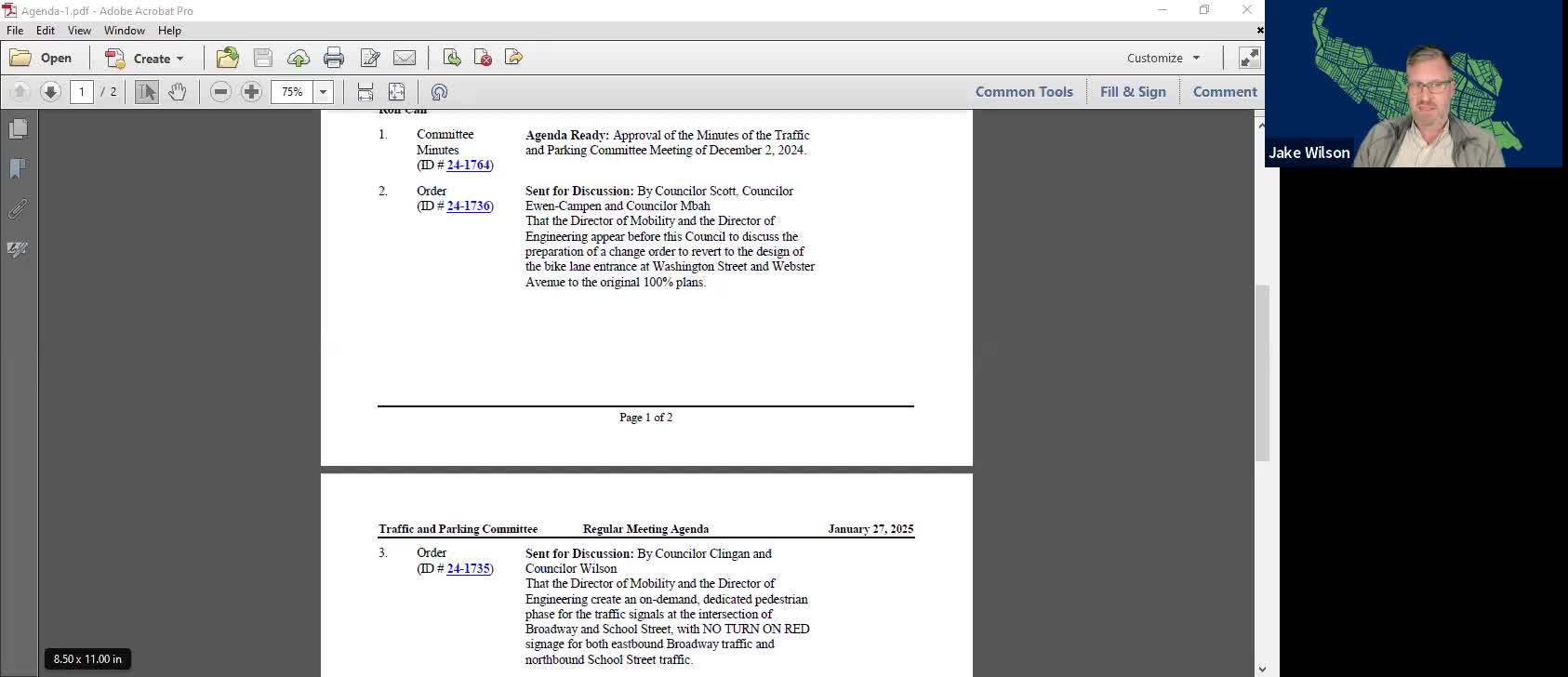Click the 8.50 x 11.00 in page size label
1568x677 pixels.
point(87,659)
